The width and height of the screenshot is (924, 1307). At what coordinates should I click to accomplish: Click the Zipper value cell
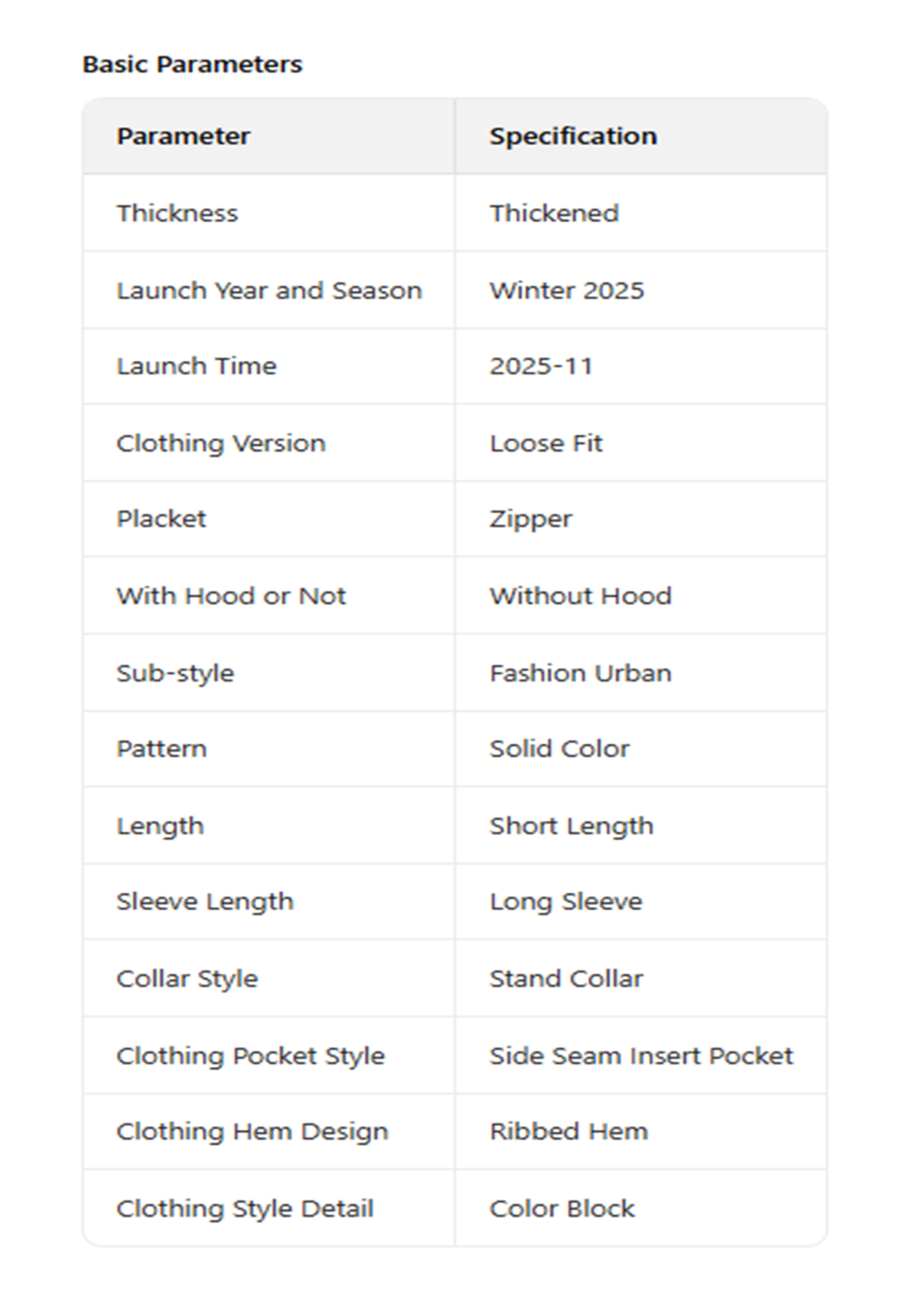click(531, 519)
